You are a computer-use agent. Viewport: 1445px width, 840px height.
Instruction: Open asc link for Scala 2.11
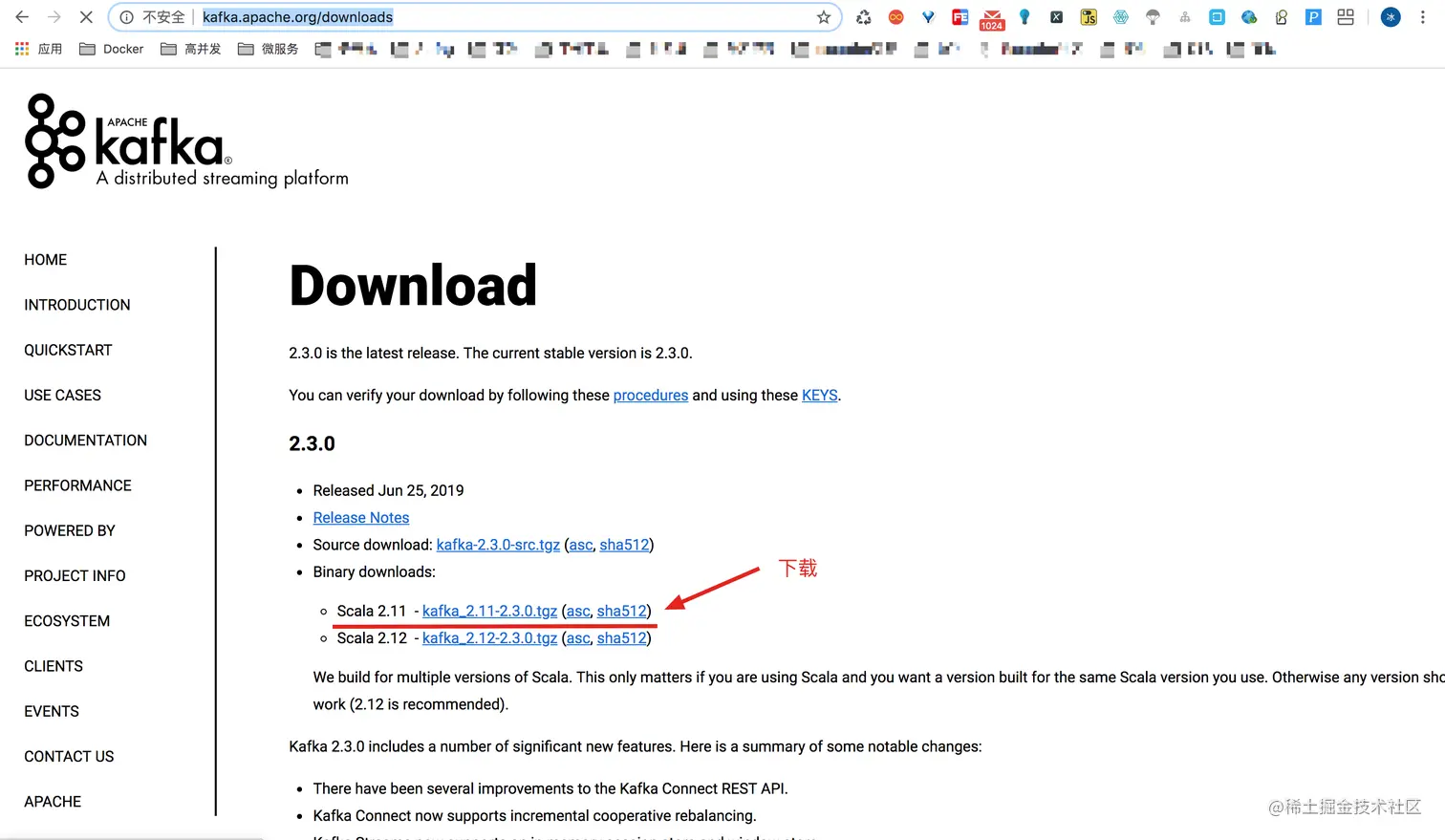[x=578, y=611]
